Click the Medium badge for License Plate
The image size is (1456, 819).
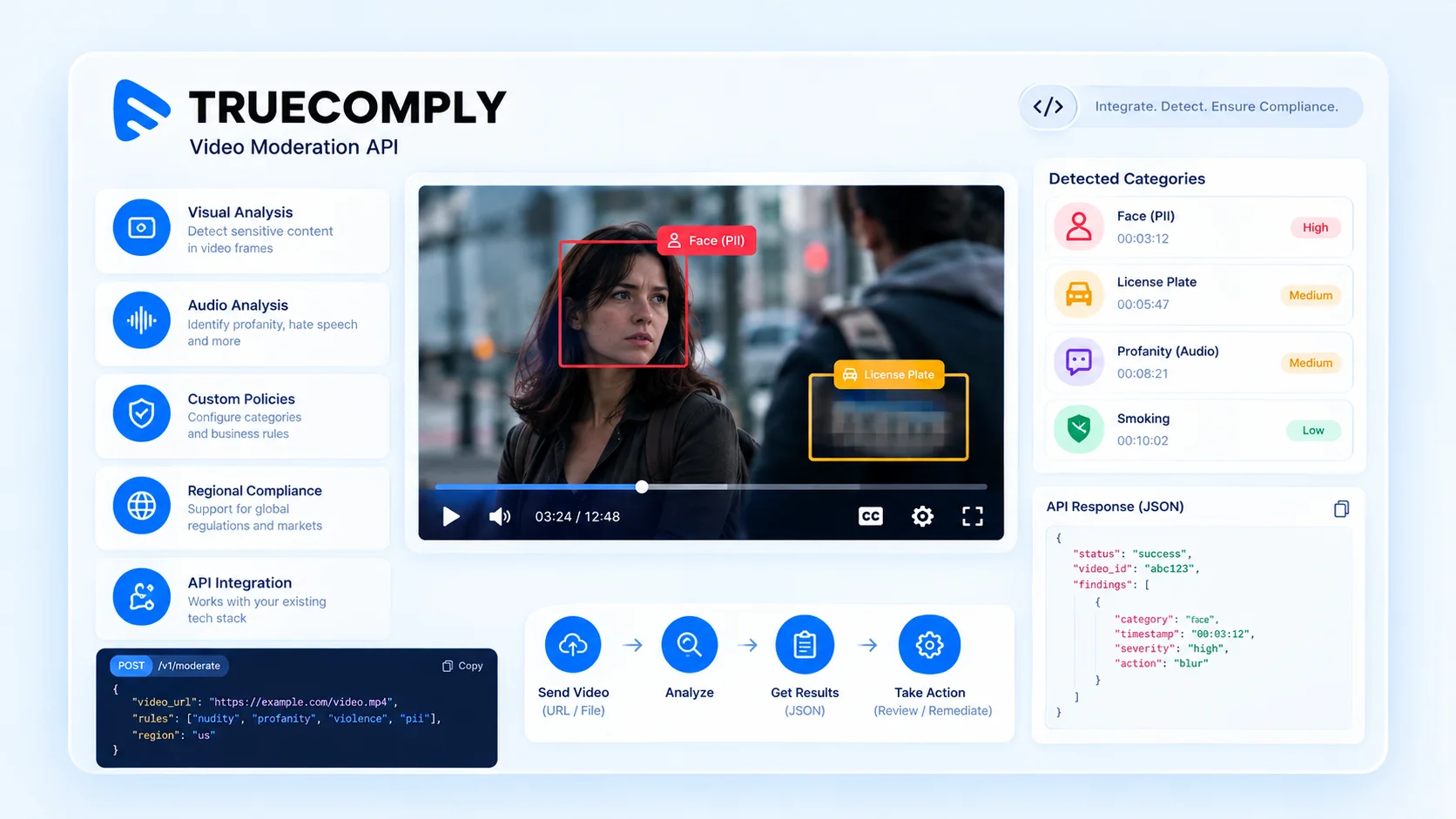[x=1311, y=295]
